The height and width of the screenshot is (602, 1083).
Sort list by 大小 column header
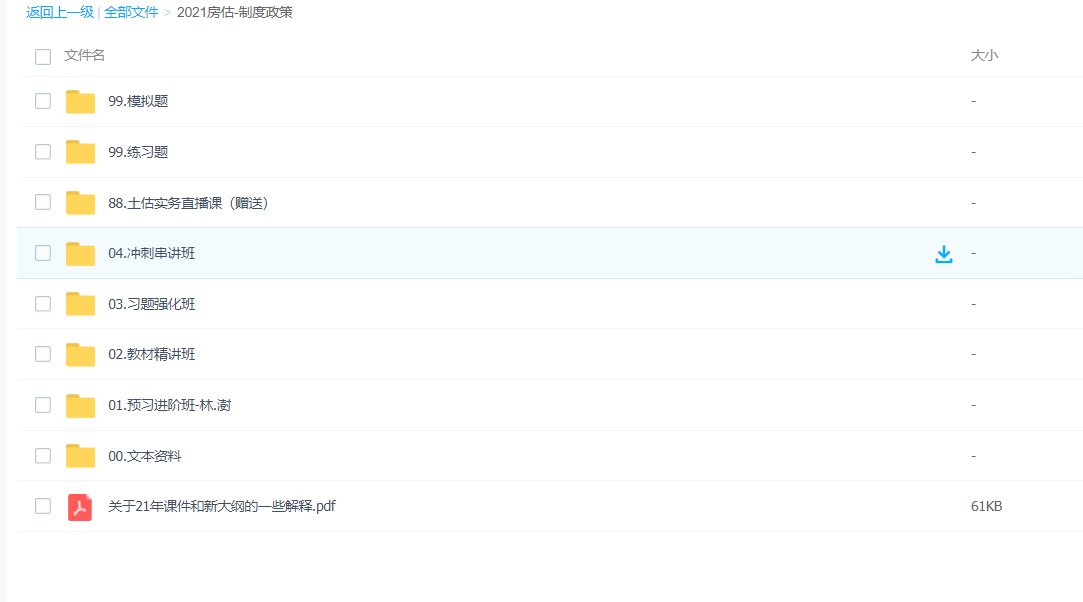tap(984, 55)
